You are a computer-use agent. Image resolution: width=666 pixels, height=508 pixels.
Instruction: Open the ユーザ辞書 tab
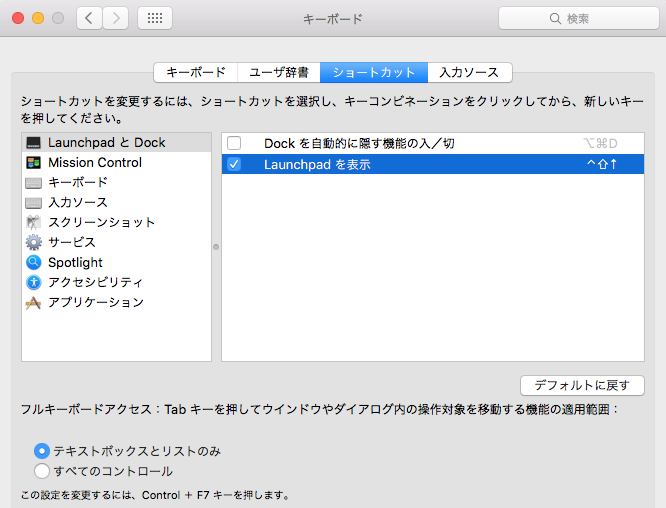pyautogui.click(x=279, y=73)
